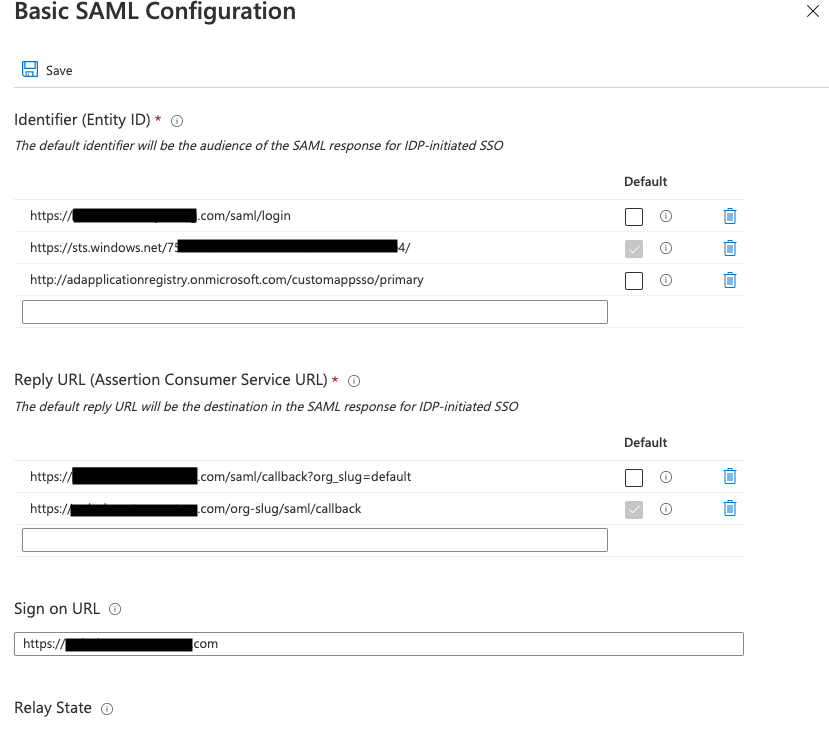Click the Save floppy disk icon
The width and height of the screenshot is (829, 730).
click(x=30, y=69)
